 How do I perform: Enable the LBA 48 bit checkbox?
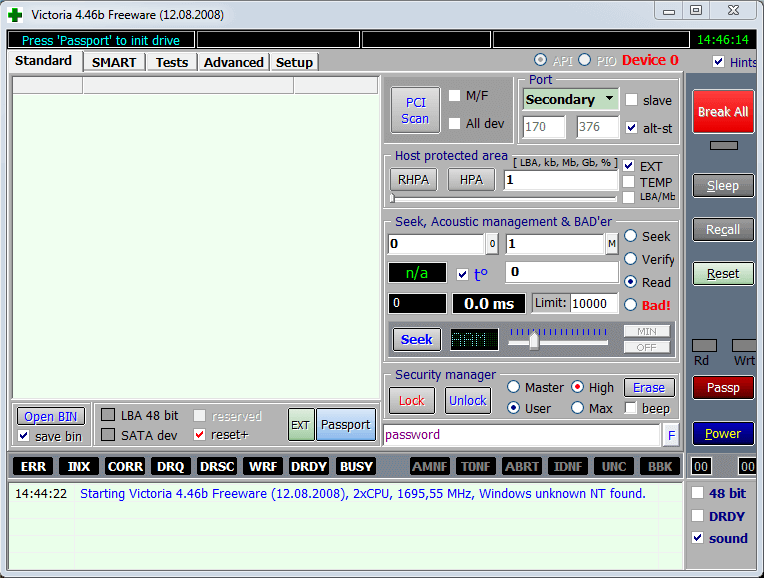coord(108,415)
